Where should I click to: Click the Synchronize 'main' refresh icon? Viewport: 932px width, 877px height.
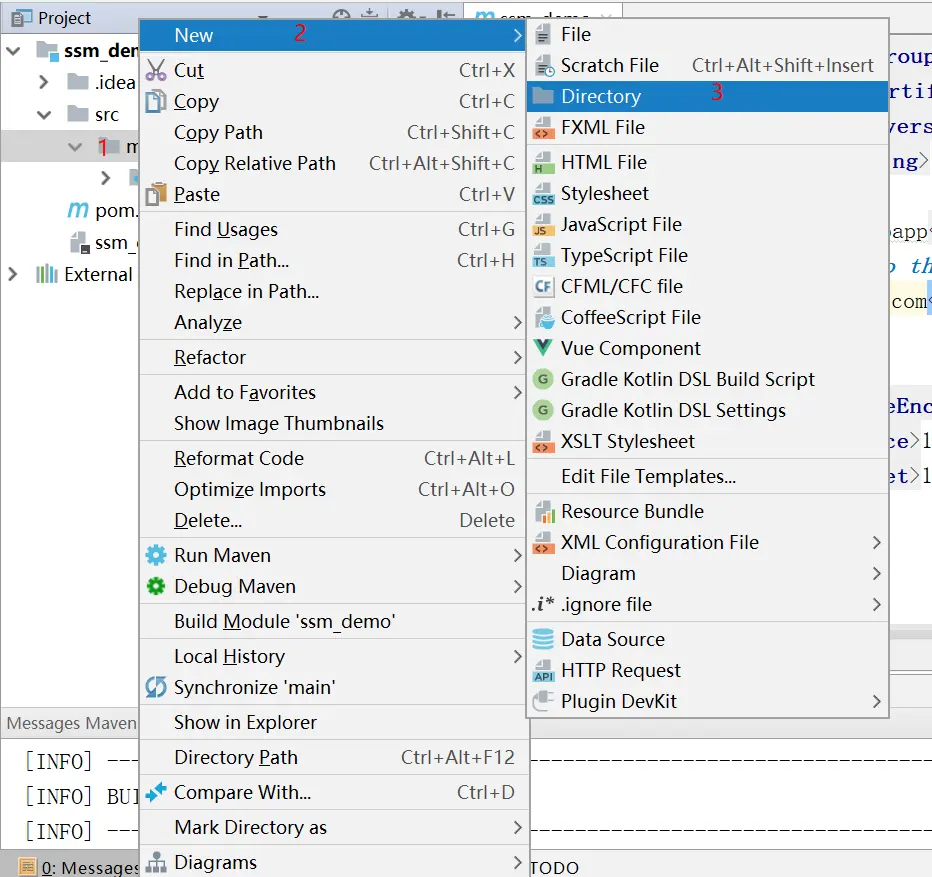tap(156, 687)
